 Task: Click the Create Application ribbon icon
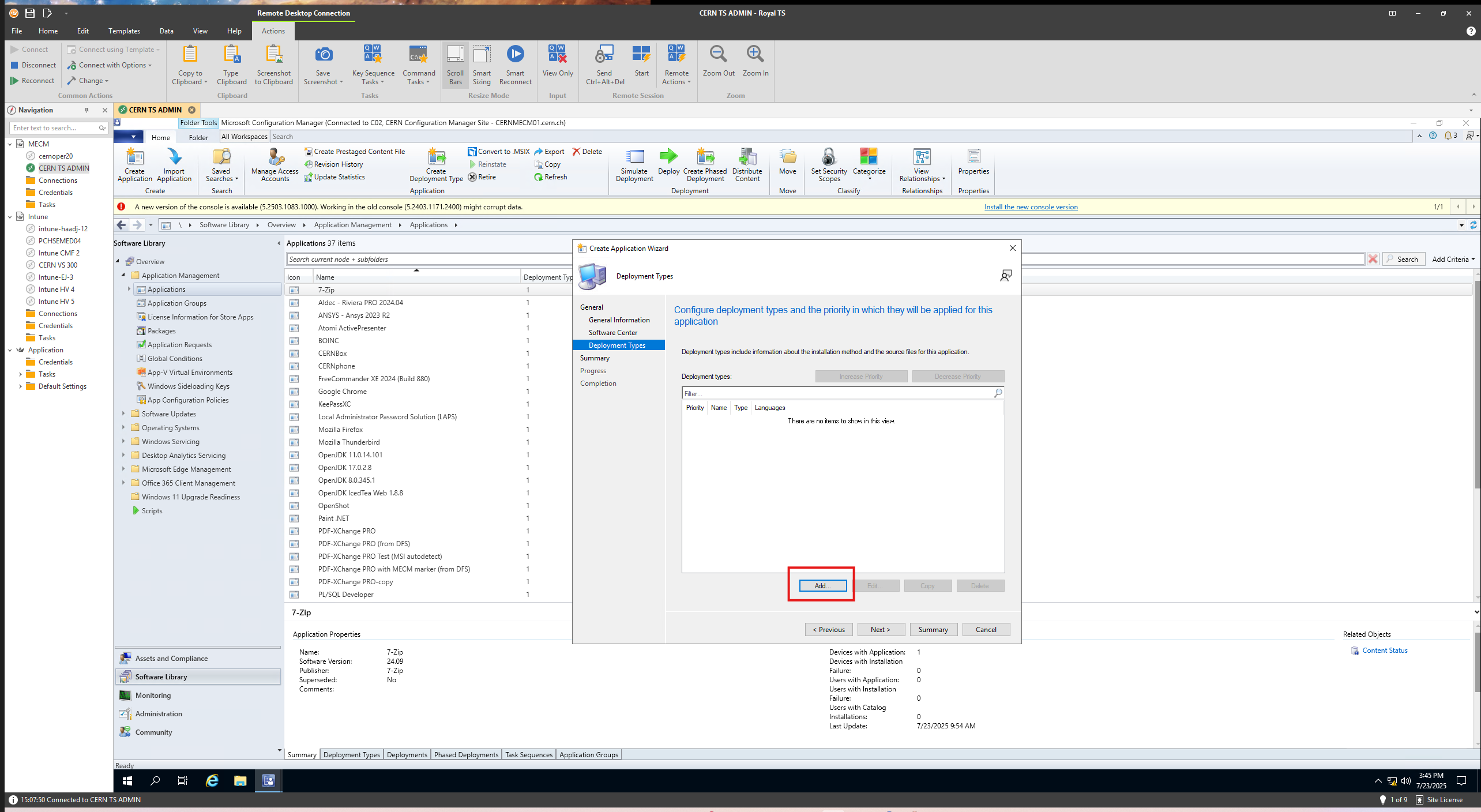134,165
